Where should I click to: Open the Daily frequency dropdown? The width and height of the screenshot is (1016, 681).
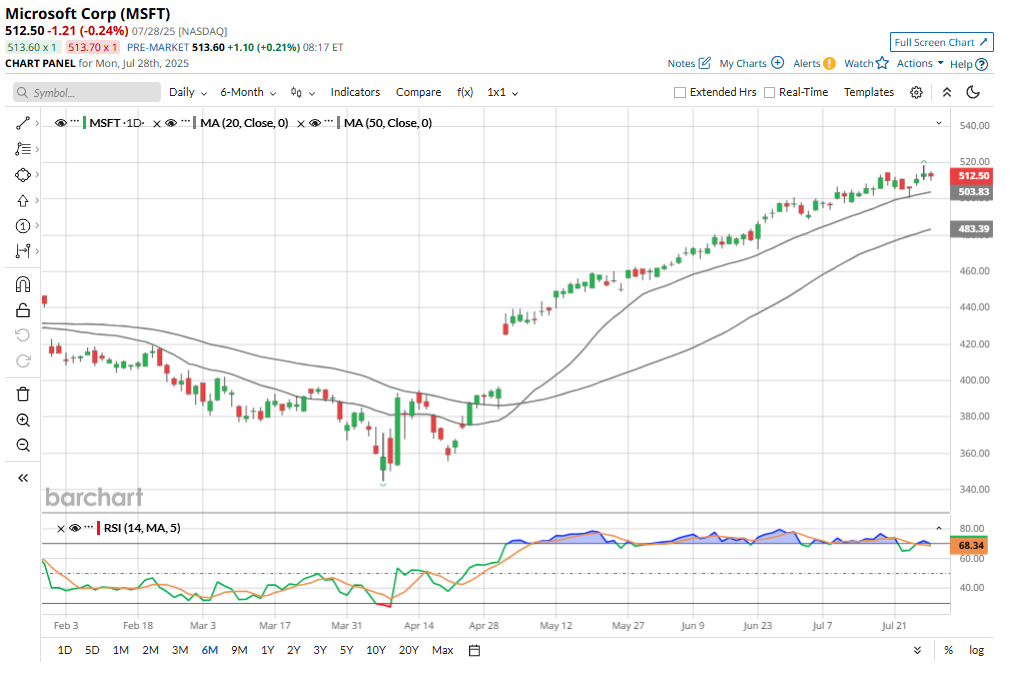pos(188,93)
